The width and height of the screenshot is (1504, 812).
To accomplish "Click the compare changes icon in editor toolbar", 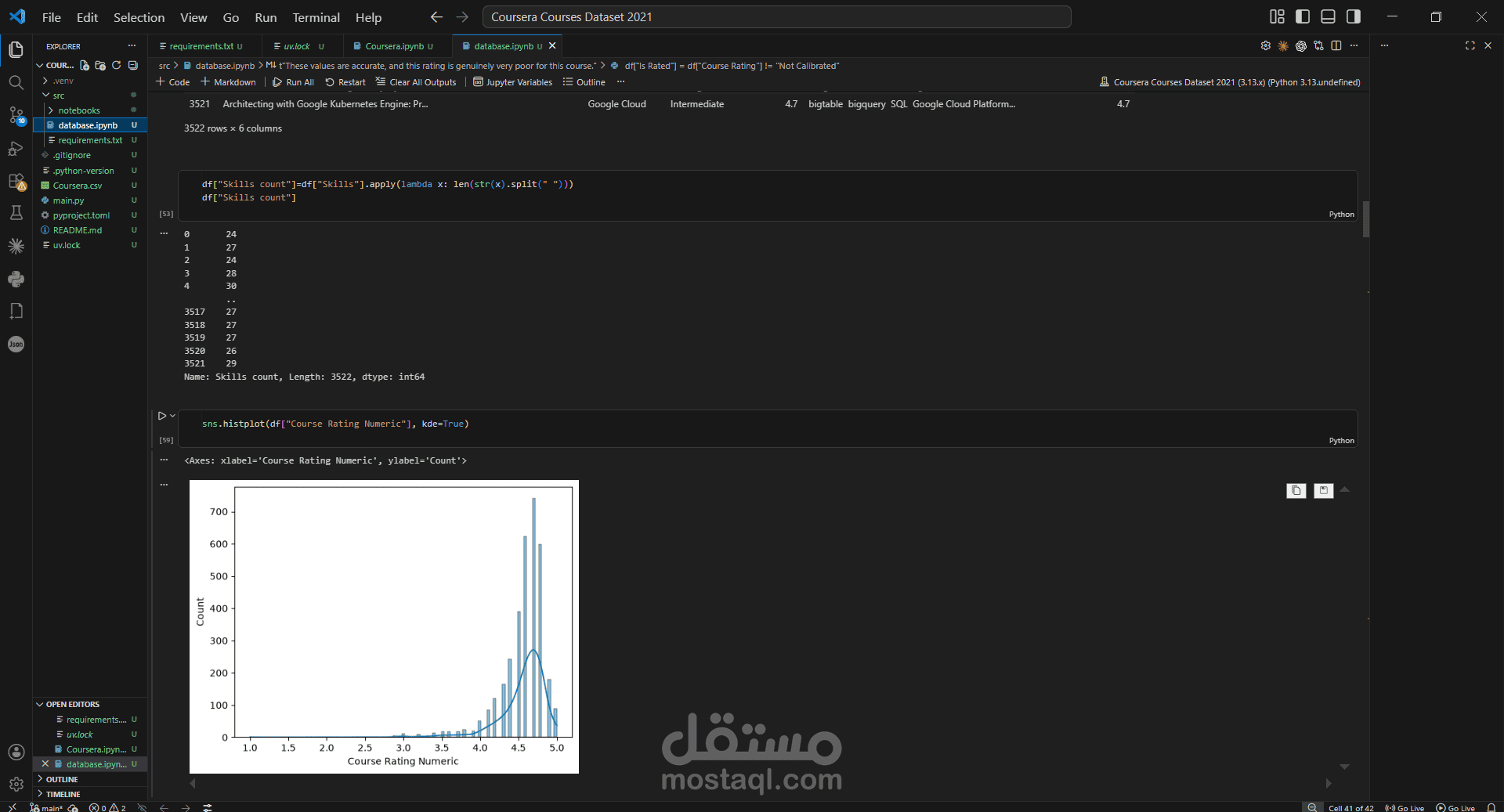I will [x=1318, y=46].
